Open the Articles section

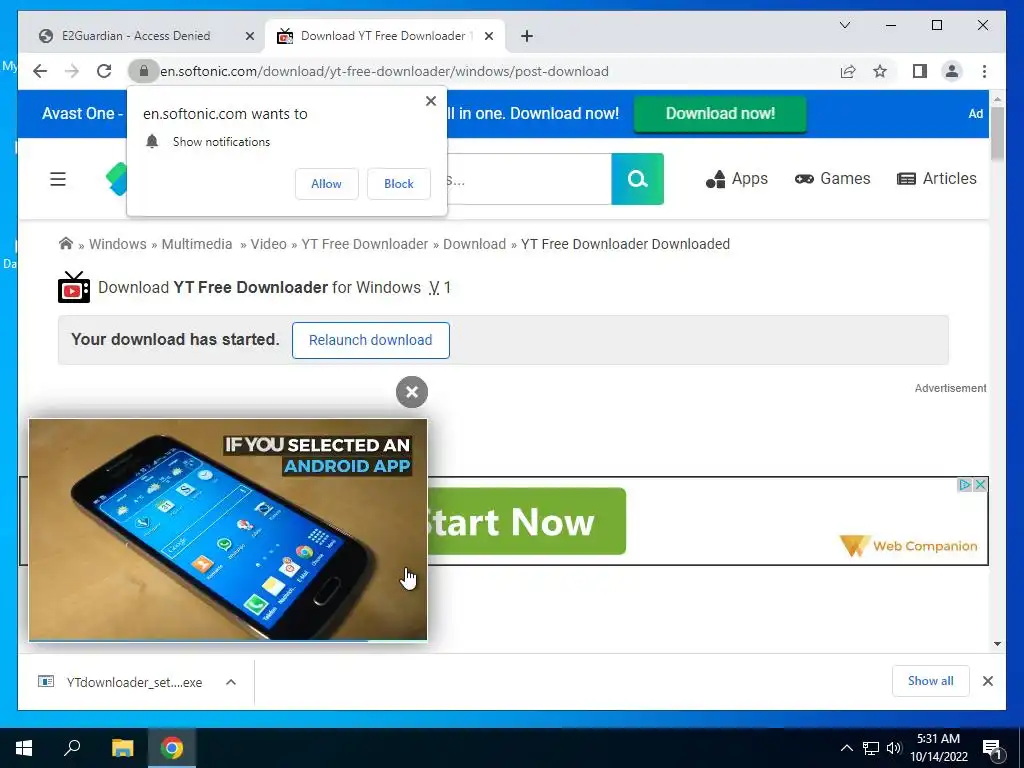tap(936, 178)
